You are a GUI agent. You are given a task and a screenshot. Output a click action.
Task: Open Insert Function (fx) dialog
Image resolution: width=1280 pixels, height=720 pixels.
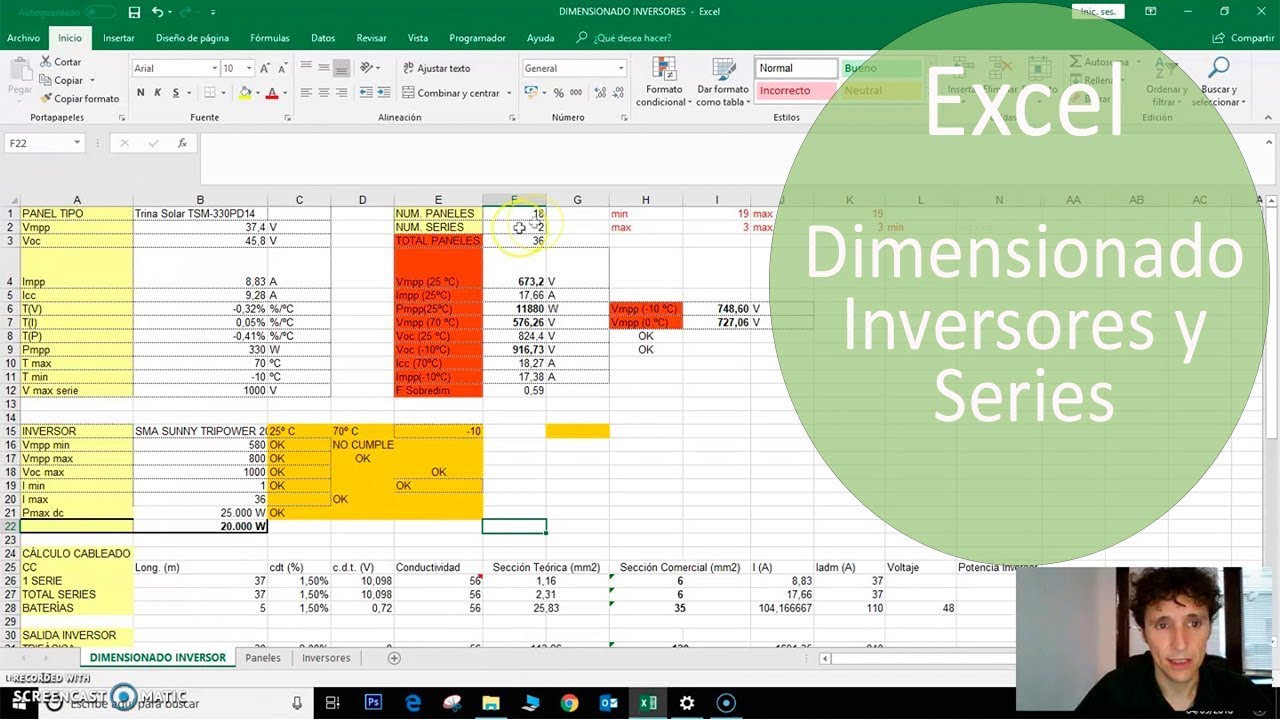coord(182,143)
